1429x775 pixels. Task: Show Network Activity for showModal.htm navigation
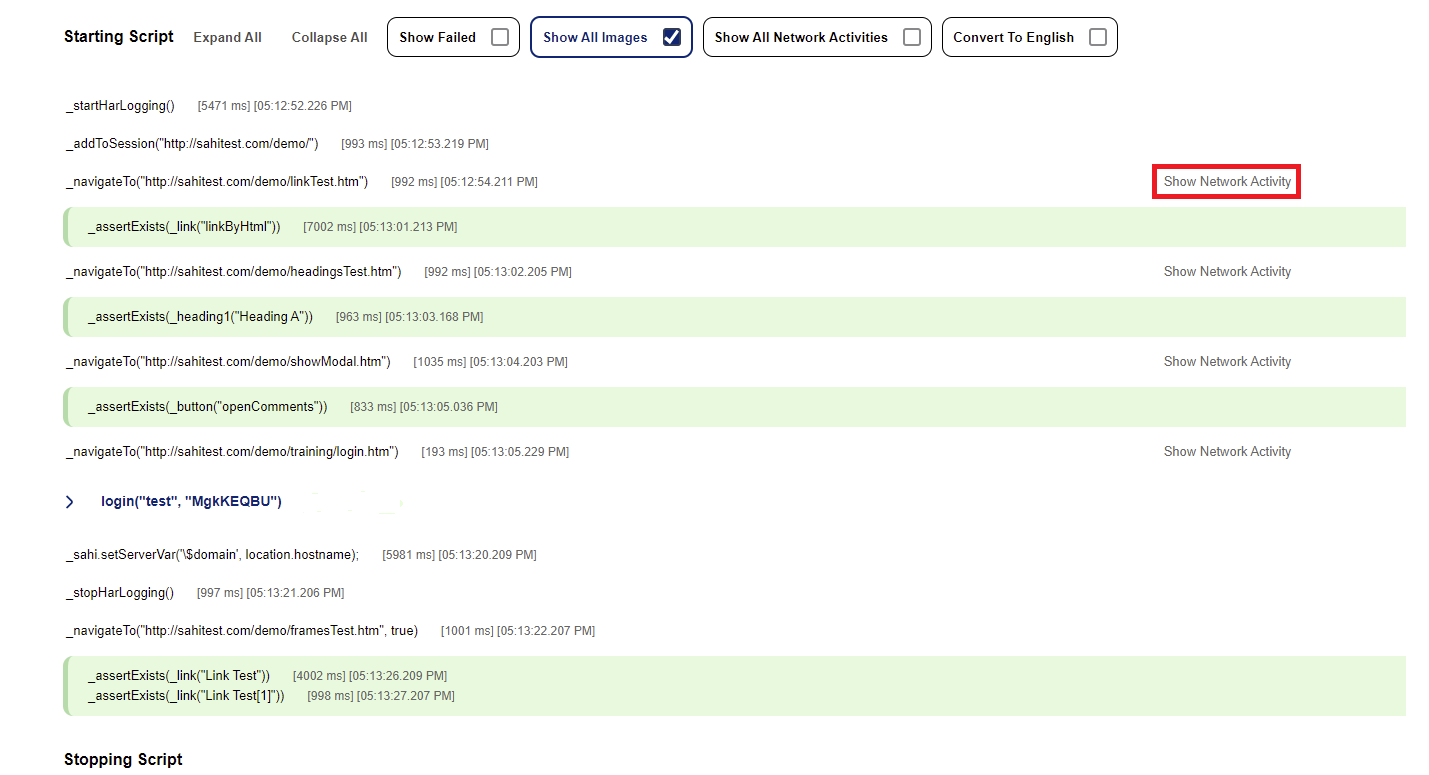coord(1227,362)
